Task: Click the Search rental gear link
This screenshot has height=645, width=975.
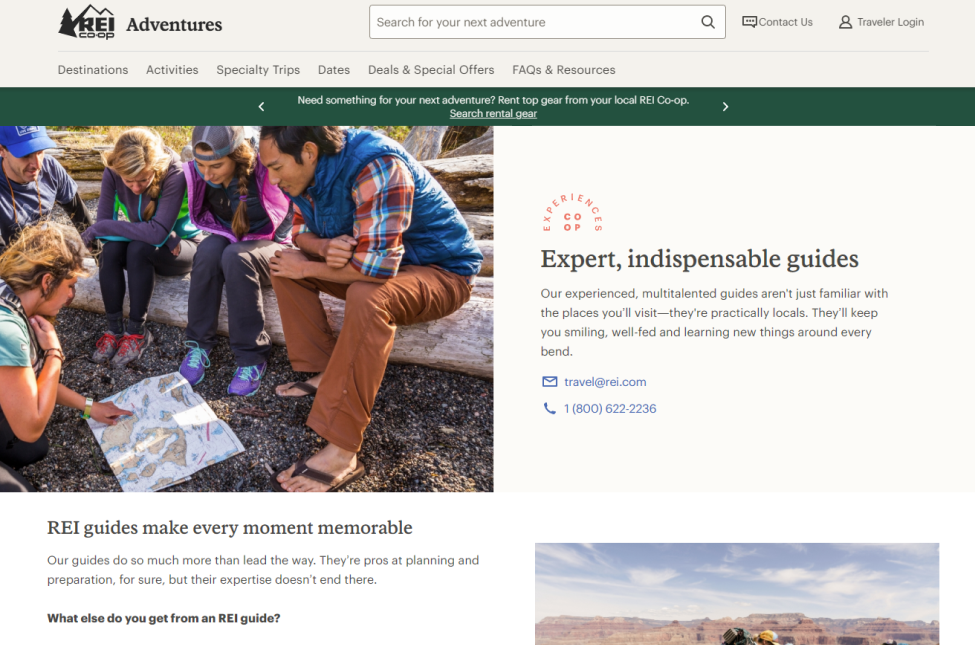Action: [x=493, y=113]
